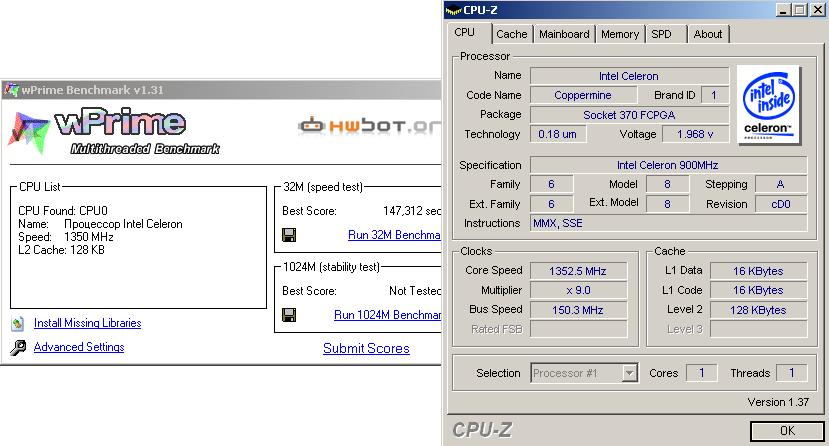829x446 pixels.
Task: Click OK in CPU-Z
Action: 787,431
